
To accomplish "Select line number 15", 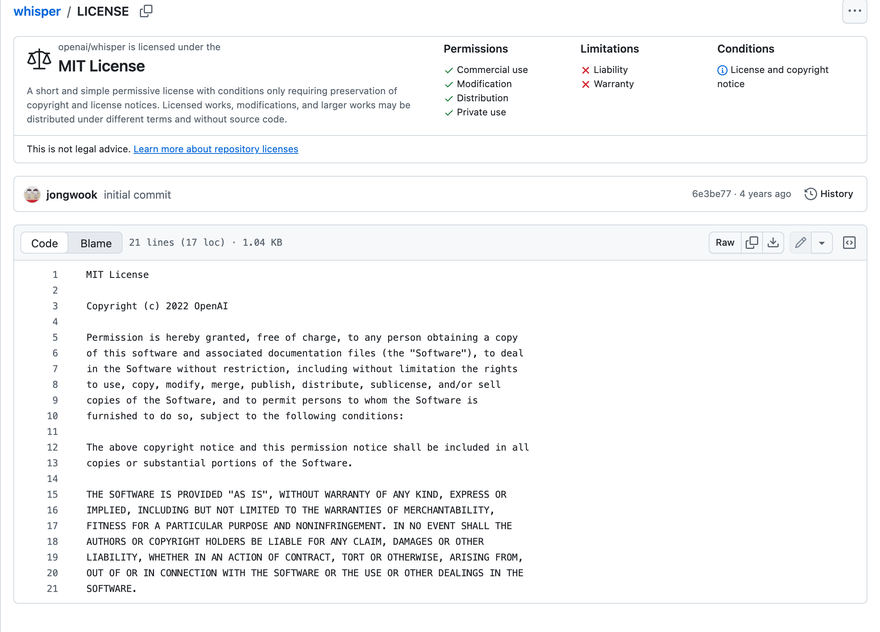I will (52, 494).
